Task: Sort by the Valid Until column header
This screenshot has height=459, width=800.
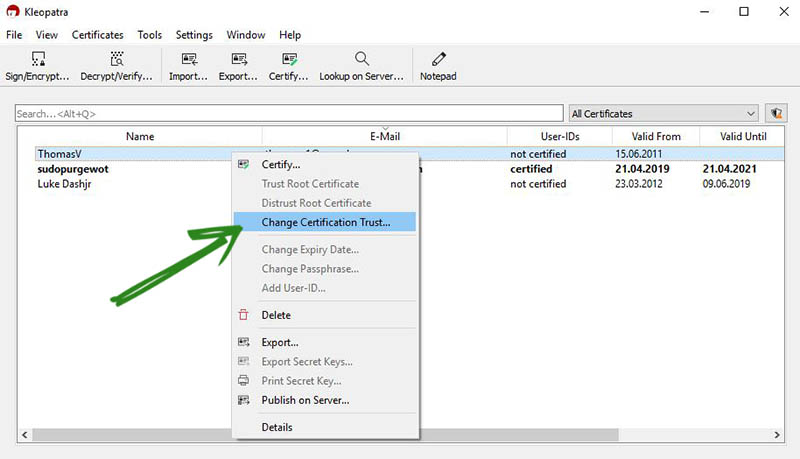Action: 743,136
